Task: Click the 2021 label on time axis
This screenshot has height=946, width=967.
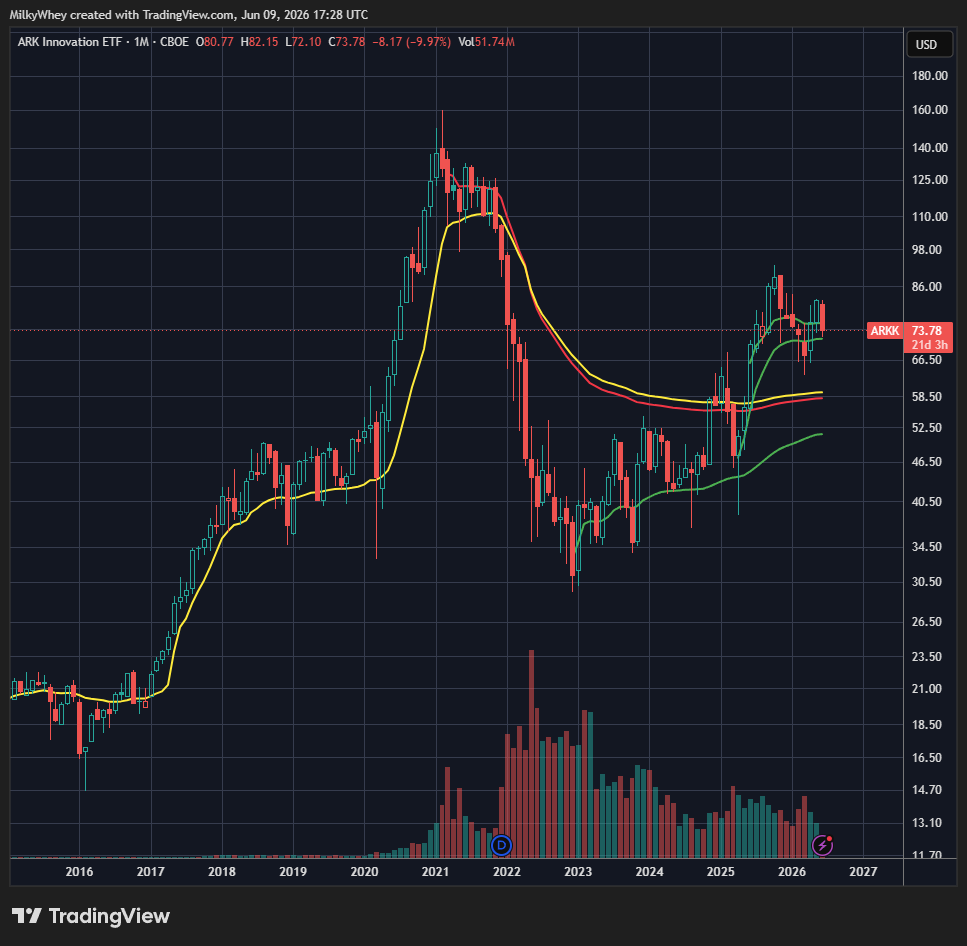Action: (x=435, y=871)
